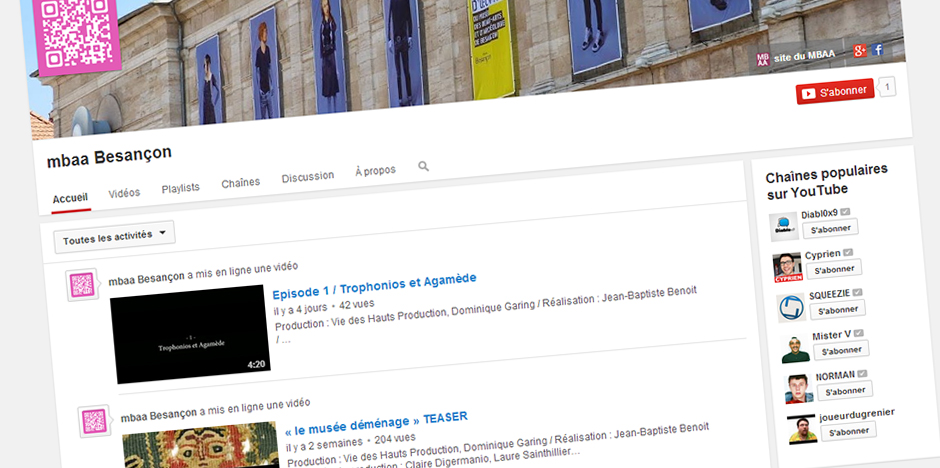Viewport: 940px width, 468px height.
Task: Subscribe to SQUEEZIE channel
Action: 837,310
